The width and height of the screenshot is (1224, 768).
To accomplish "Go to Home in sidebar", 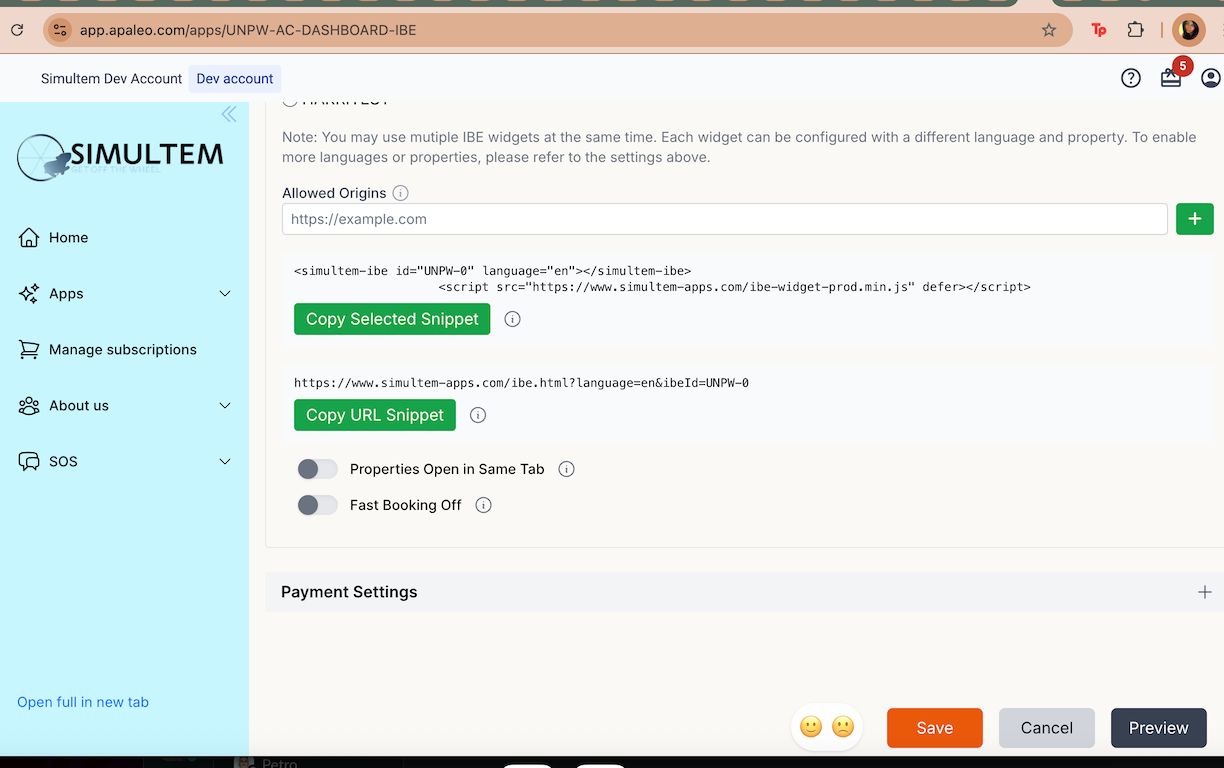I will [69, 237].
